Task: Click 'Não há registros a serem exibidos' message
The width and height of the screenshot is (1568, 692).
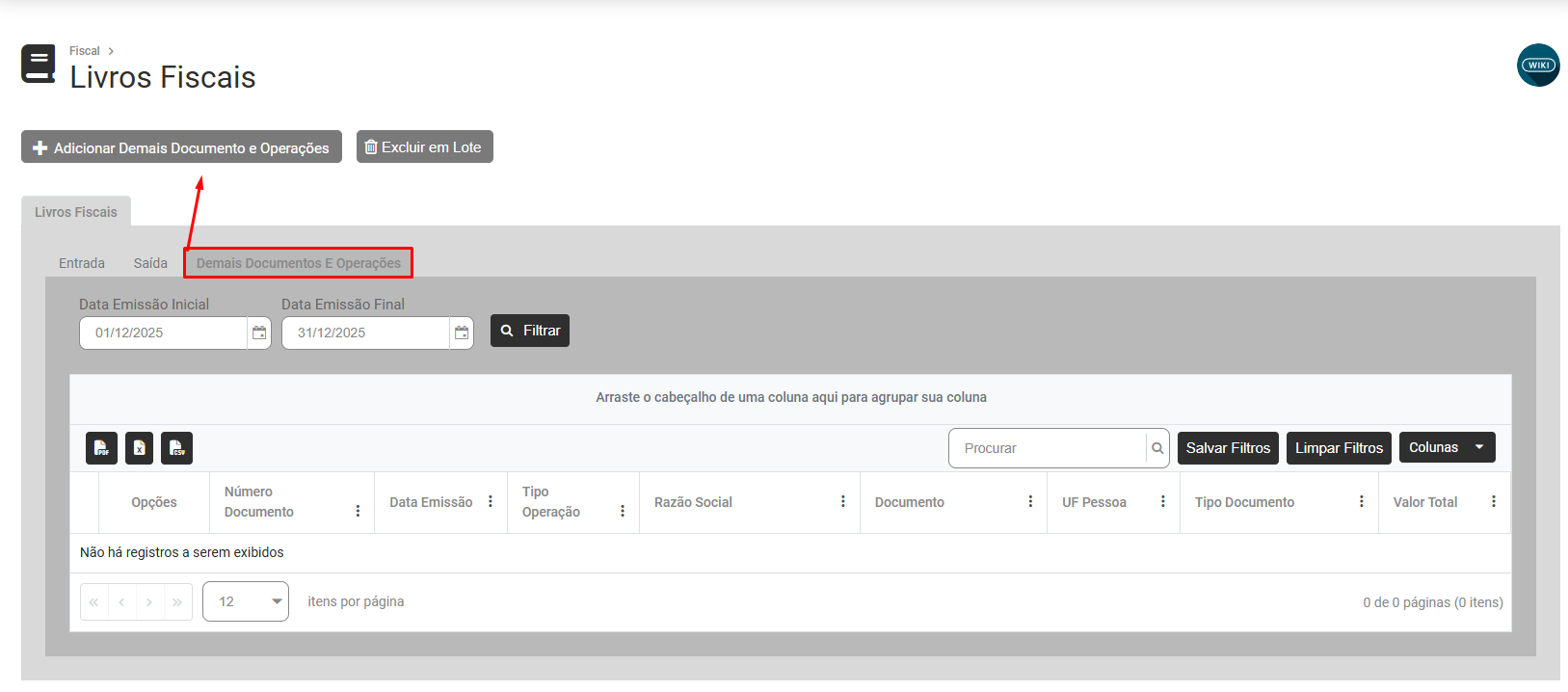Action: click(182, 552)
